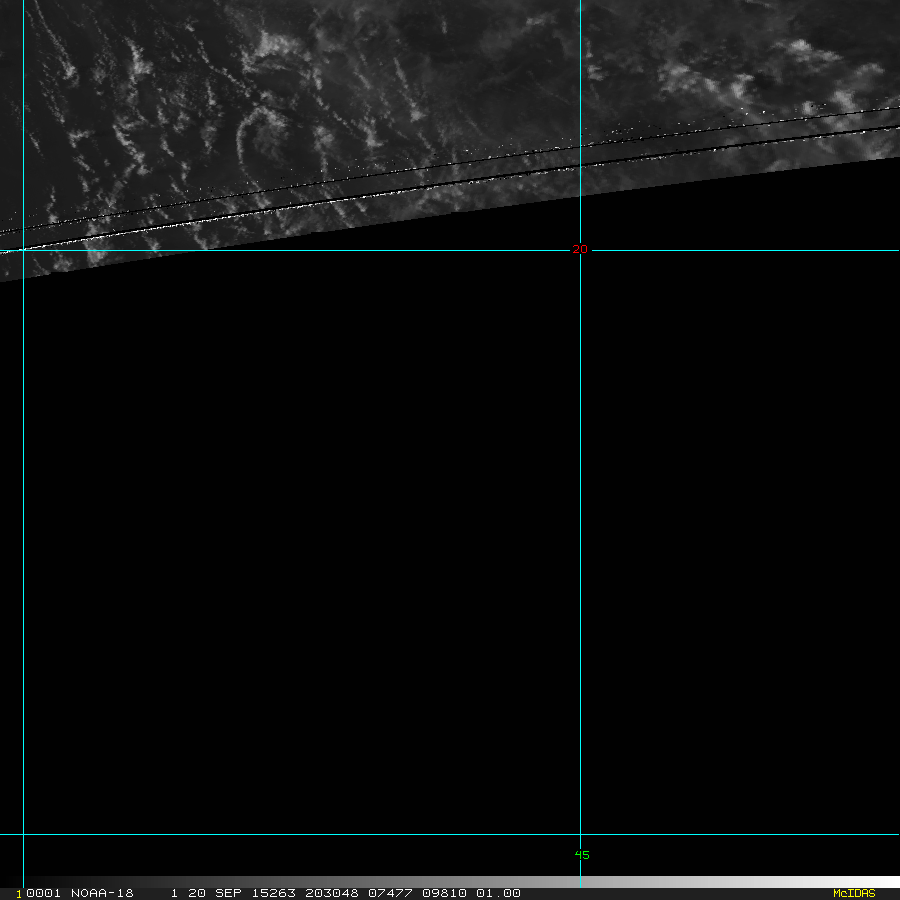Click the 15263 Julian day value
900x900 pixels.
269,893
